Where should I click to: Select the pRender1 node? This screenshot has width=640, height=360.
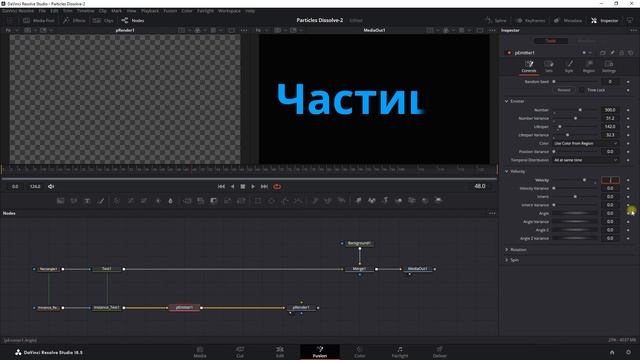point(301,308)
